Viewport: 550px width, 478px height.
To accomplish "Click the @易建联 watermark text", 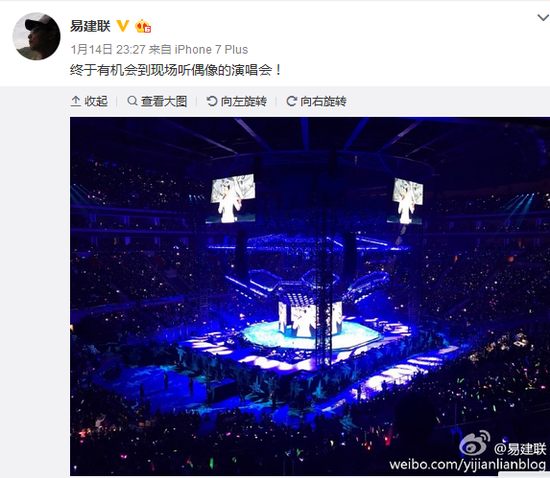I will pyautogui.click(x=520, y=449).
